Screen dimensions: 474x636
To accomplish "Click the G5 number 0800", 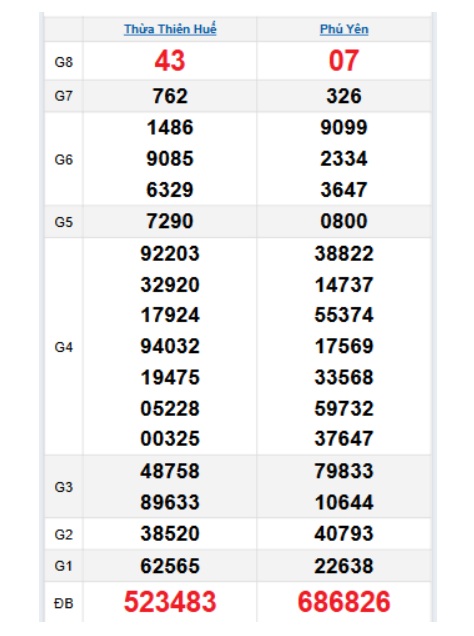I will [344, 221].
